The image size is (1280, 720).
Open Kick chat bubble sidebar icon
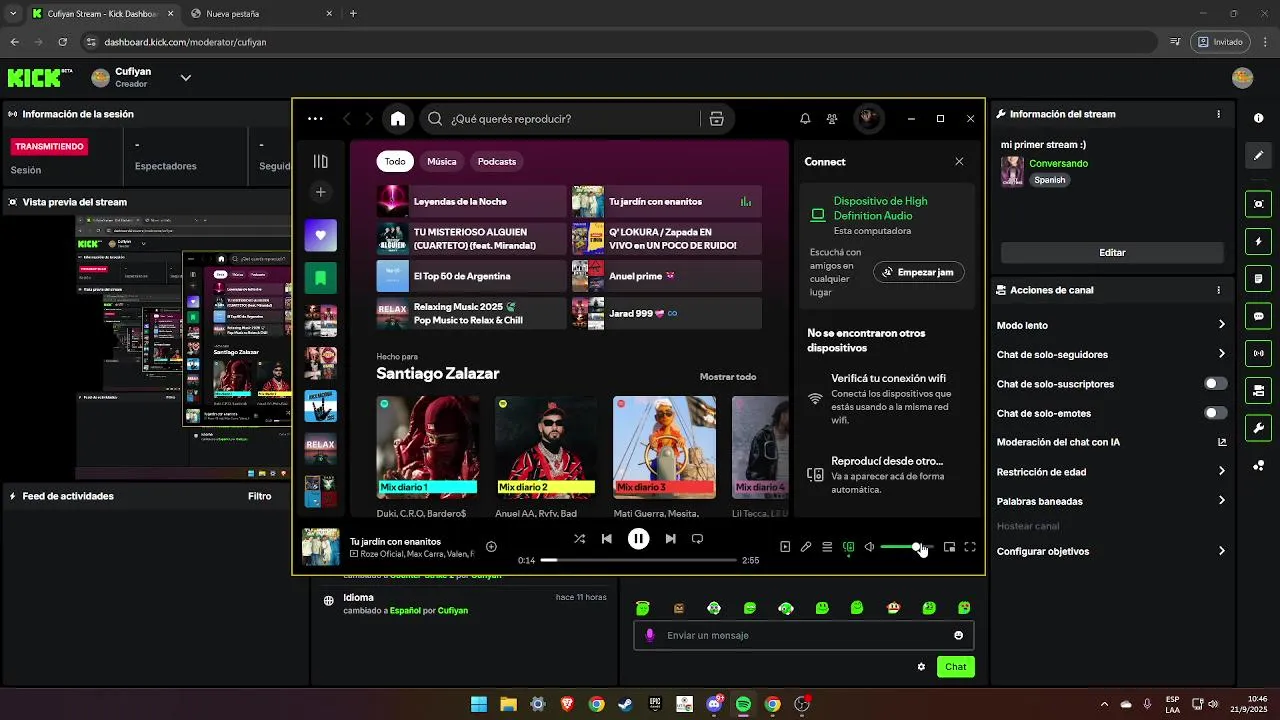point(1258,316)
